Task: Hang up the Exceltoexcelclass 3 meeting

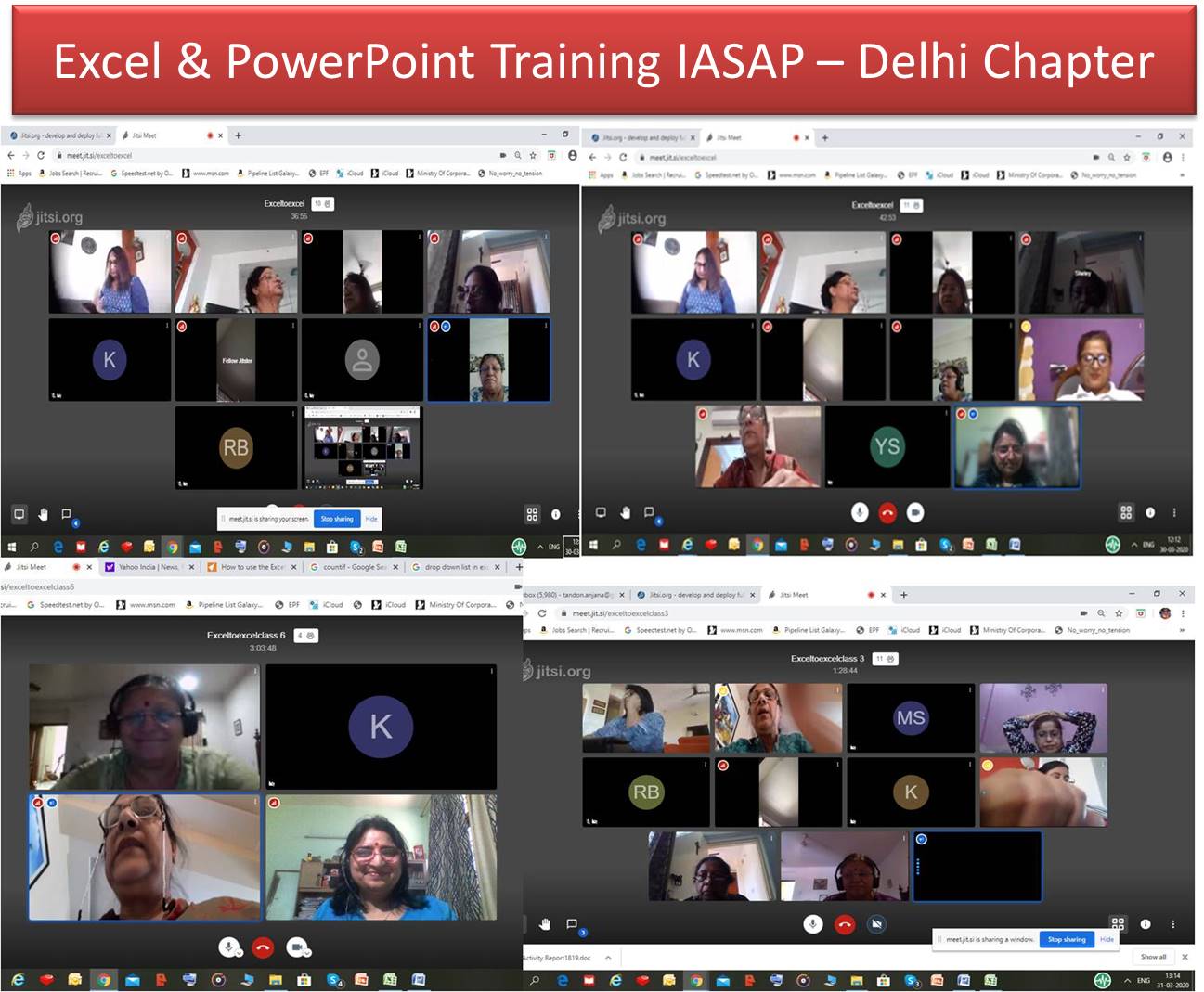Action: tap(845, 923)
